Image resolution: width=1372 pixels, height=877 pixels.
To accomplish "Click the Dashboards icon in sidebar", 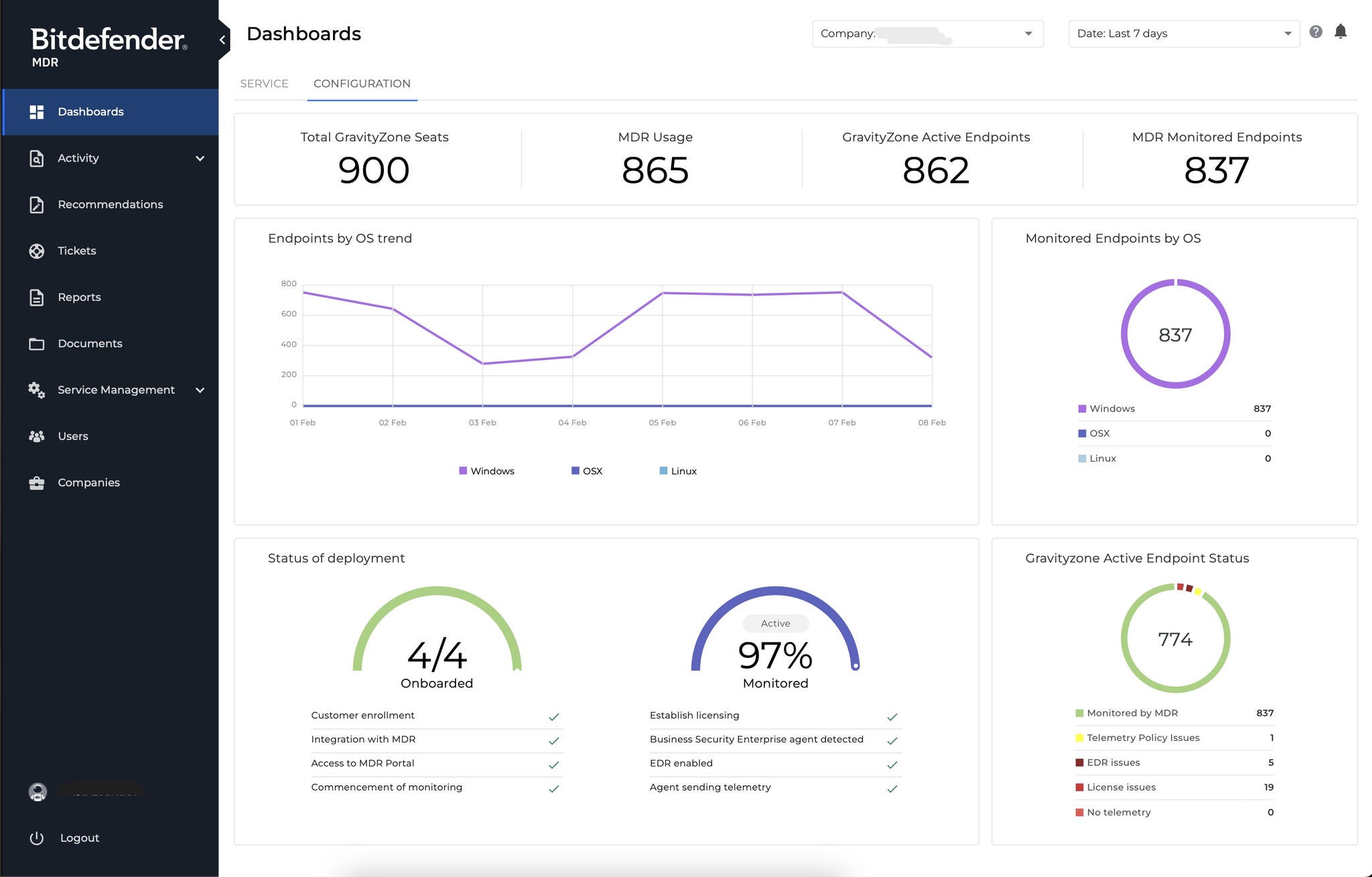I will (x=34, y=111).
